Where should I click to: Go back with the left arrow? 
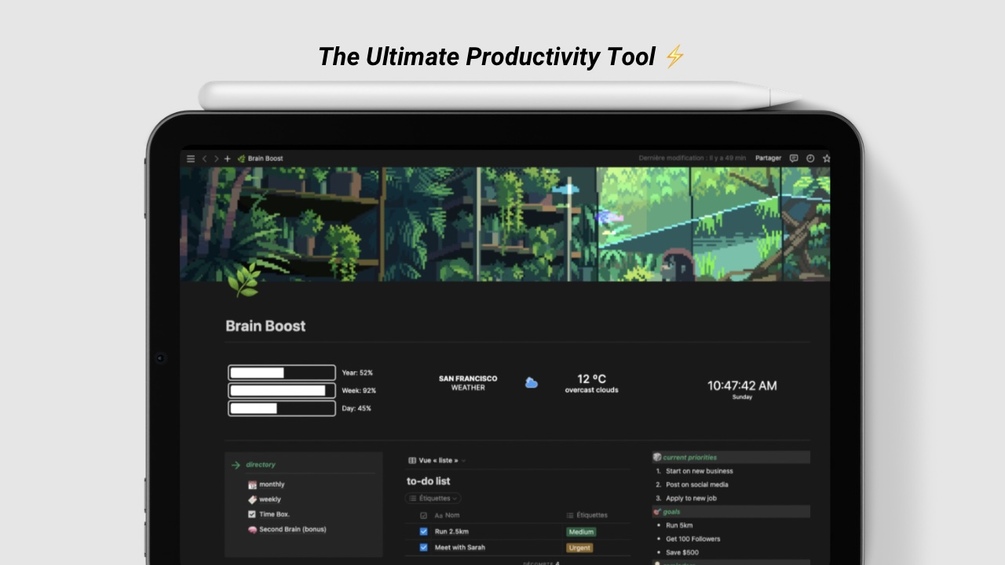coord(204,158)
